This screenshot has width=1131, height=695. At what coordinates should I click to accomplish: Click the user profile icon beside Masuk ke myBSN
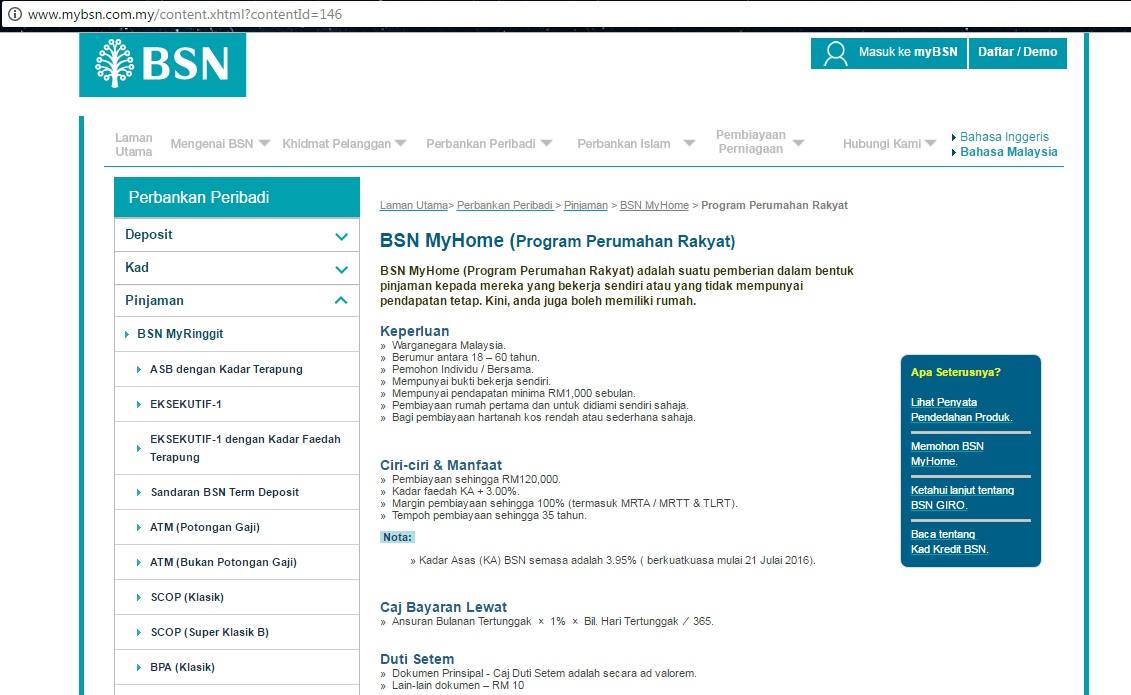[x=835, y=53]
